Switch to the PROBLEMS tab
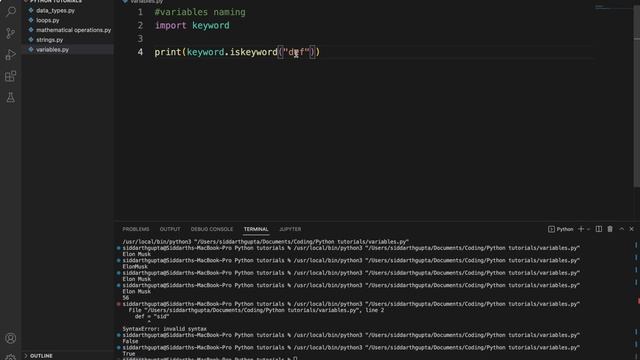The height and width of the screenshot is (360, 640). pos(136,229)
